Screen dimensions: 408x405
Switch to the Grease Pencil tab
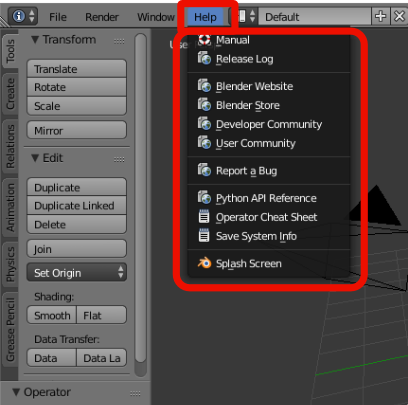10,329
